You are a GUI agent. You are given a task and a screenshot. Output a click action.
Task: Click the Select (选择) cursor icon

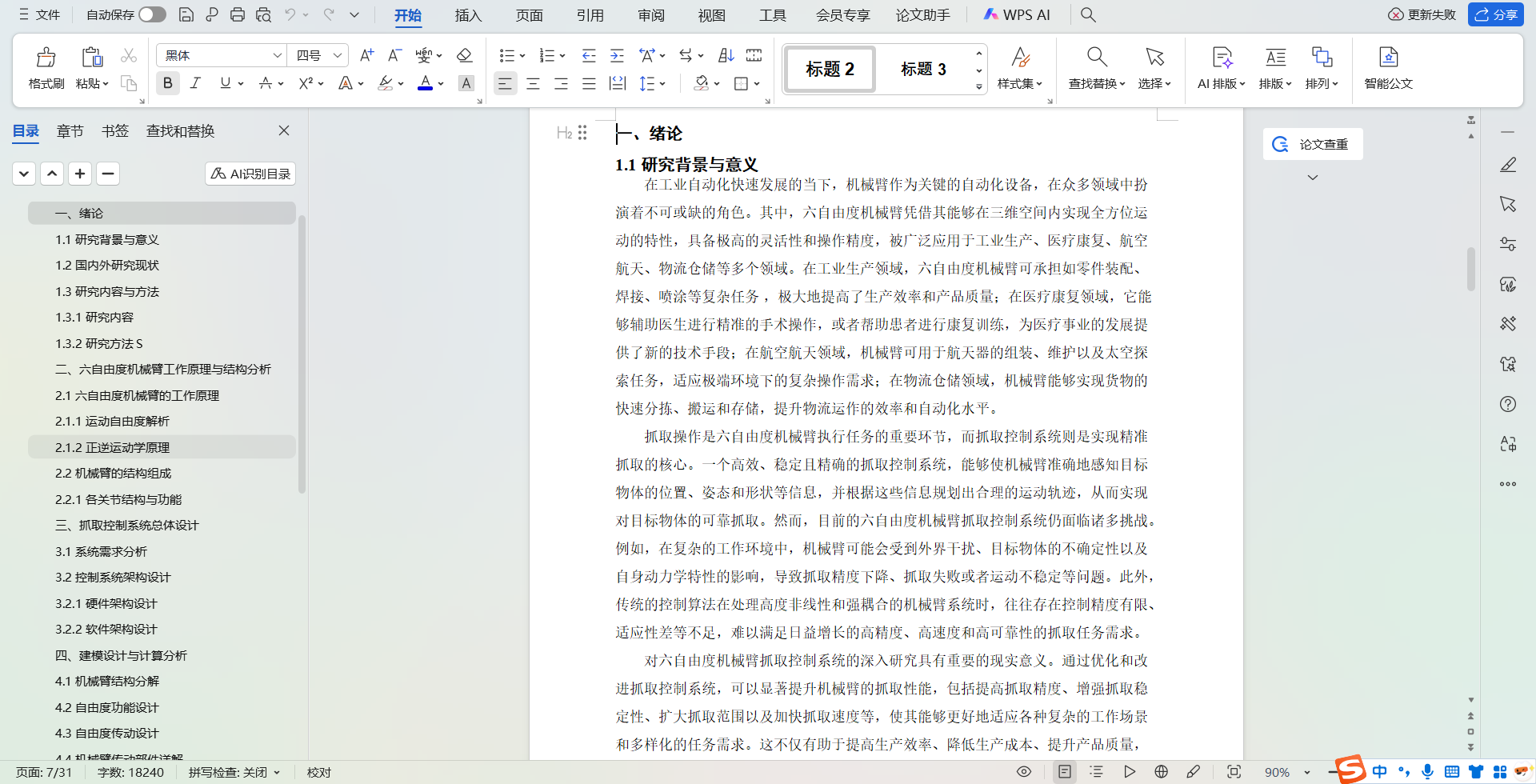coord(1154,57)
